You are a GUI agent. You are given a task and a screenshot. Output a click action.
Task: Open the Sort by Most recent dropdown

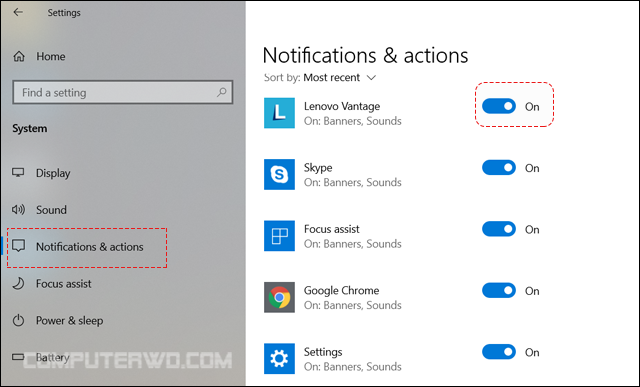[x=340, y=78]
